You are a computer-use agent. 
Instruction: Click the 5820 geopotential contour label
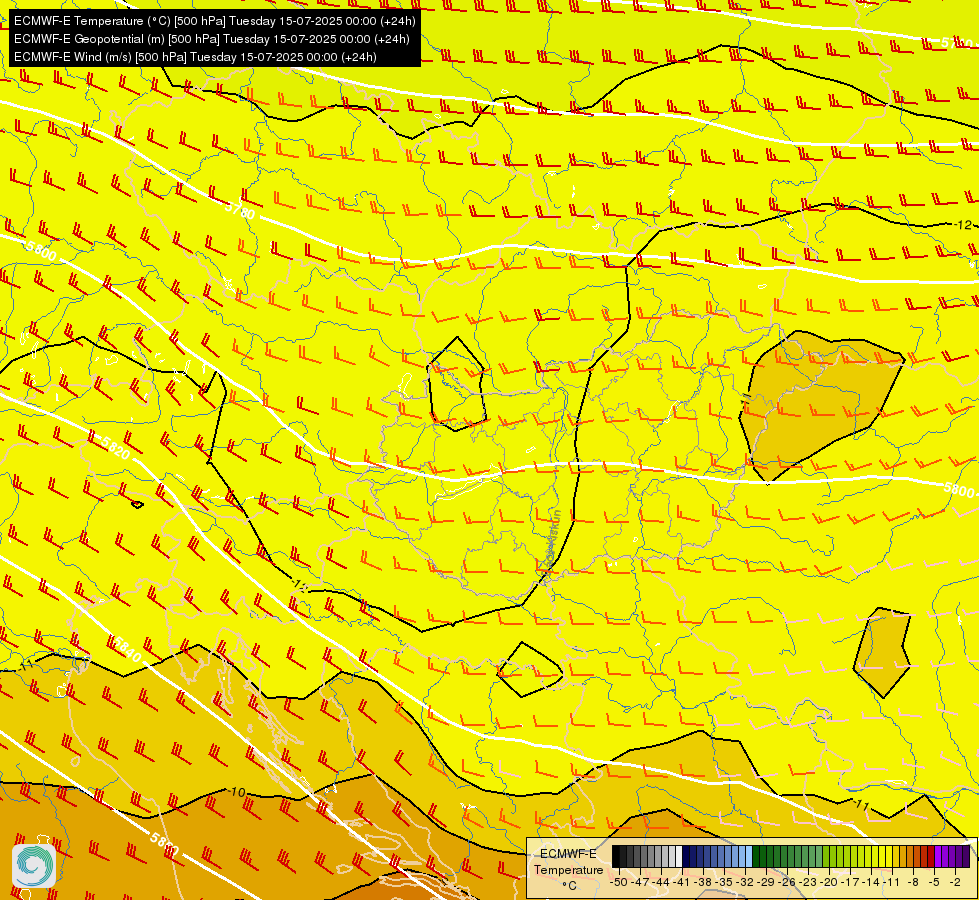(x=116, y=447)
